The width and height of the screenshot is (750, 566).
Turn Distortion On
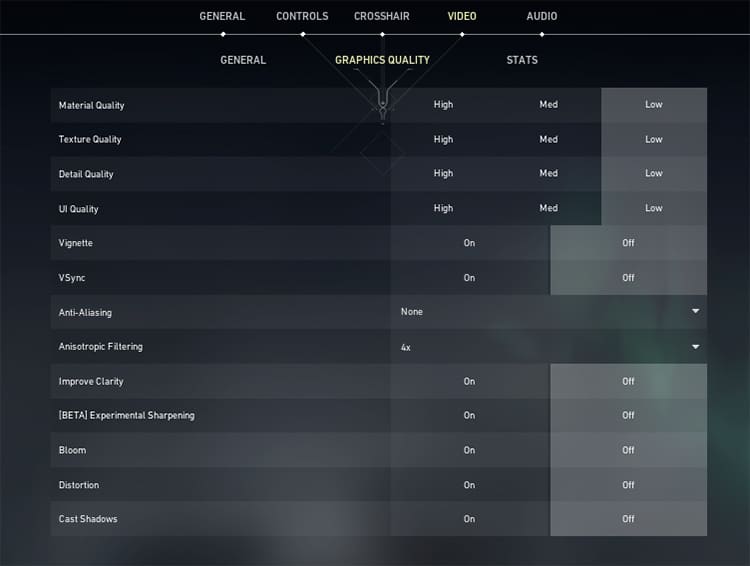click(470, 485)
